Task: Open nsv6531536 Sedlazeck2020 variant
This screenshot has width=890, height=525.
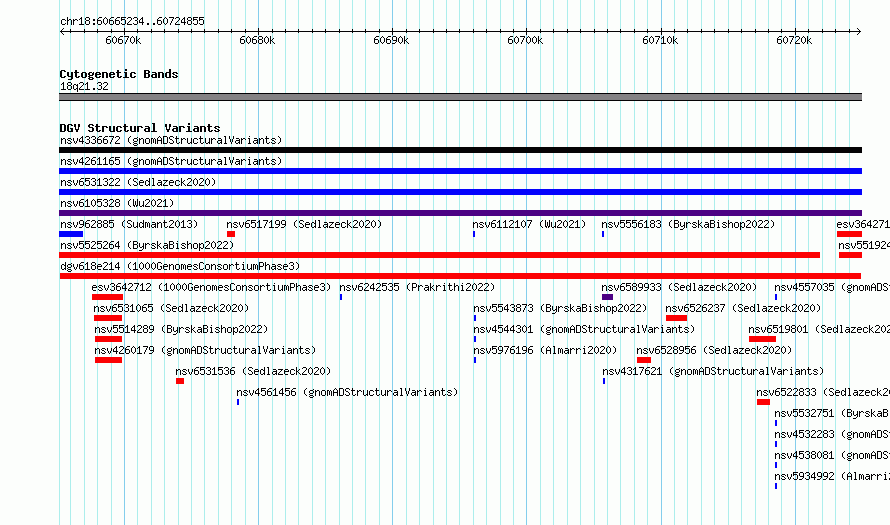Action: coord(253,371)
